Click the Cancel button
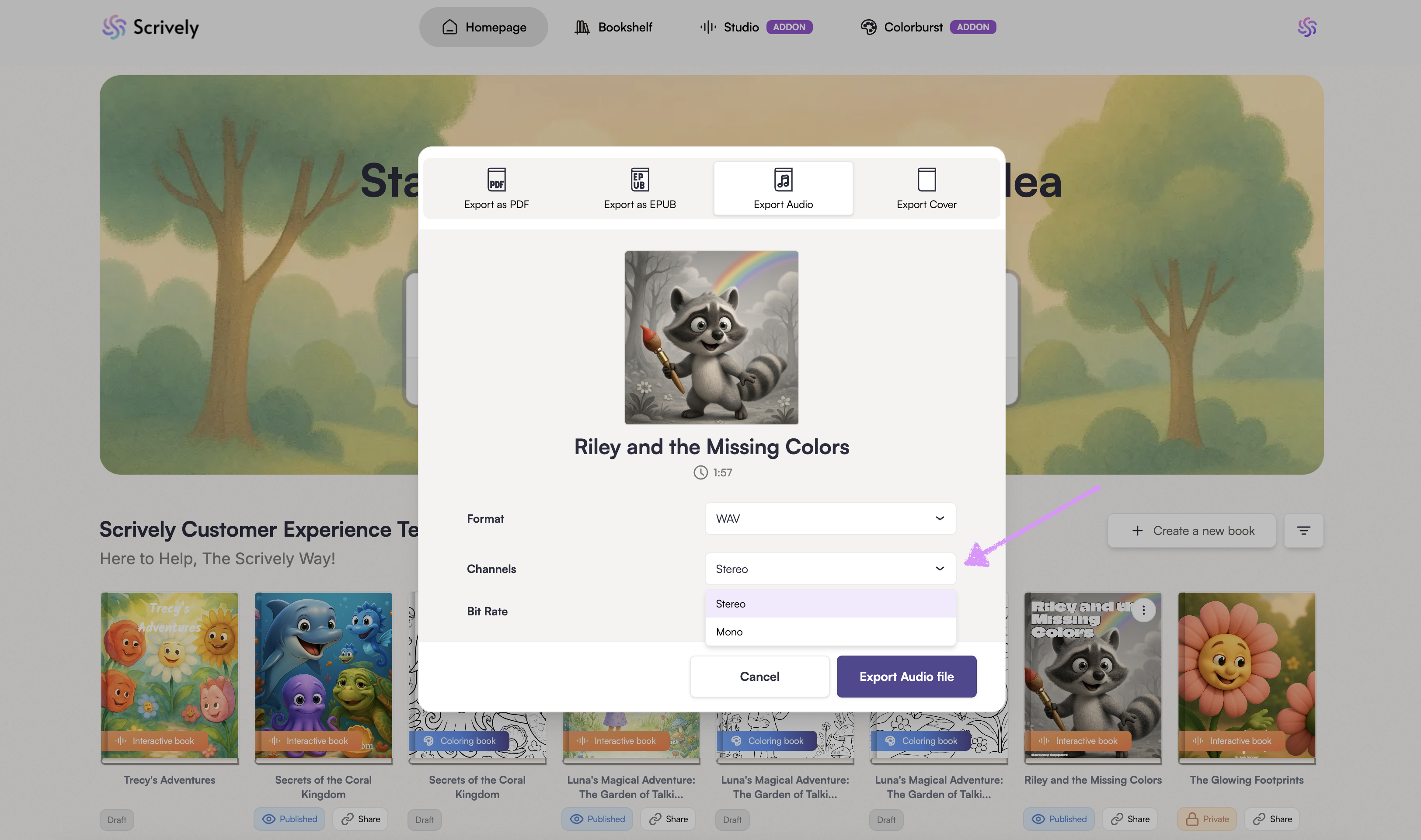 click(759, 677)
